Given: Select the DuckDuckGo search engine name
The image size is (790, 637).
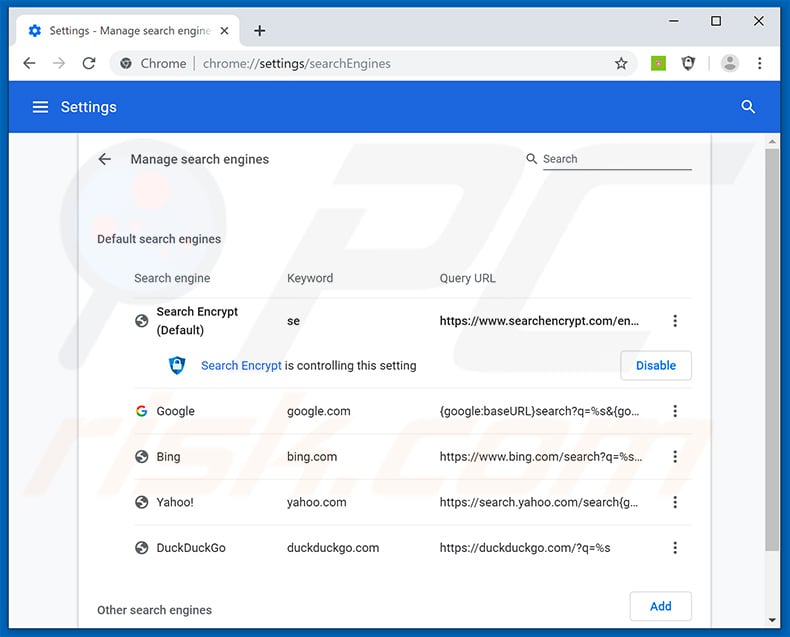Looking at the screenshot, I should [191, 548].
